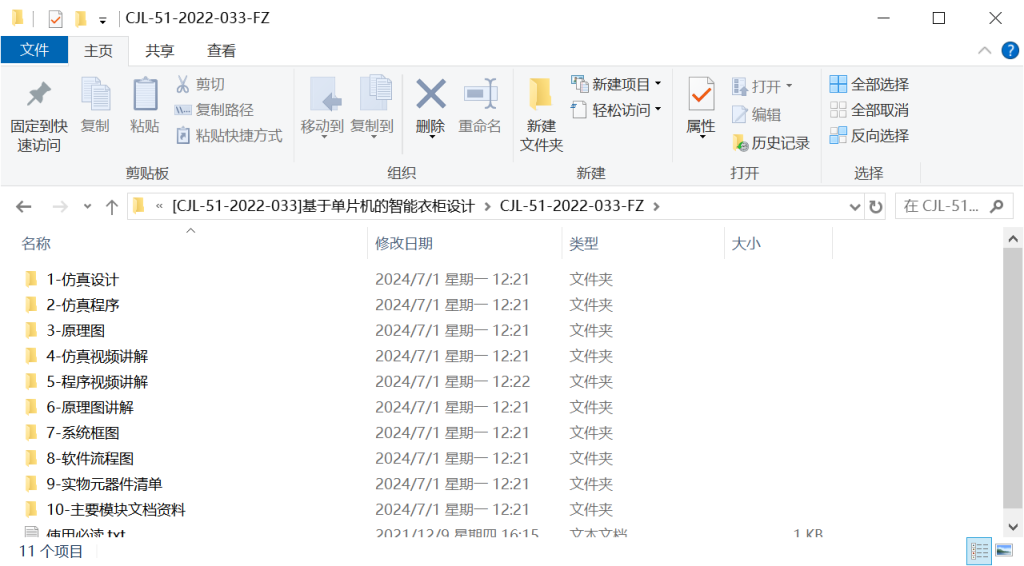The height and width of the screenshot is (566, 1024).
Task: Click Select all in ribbon
Action: pos(869,84)
